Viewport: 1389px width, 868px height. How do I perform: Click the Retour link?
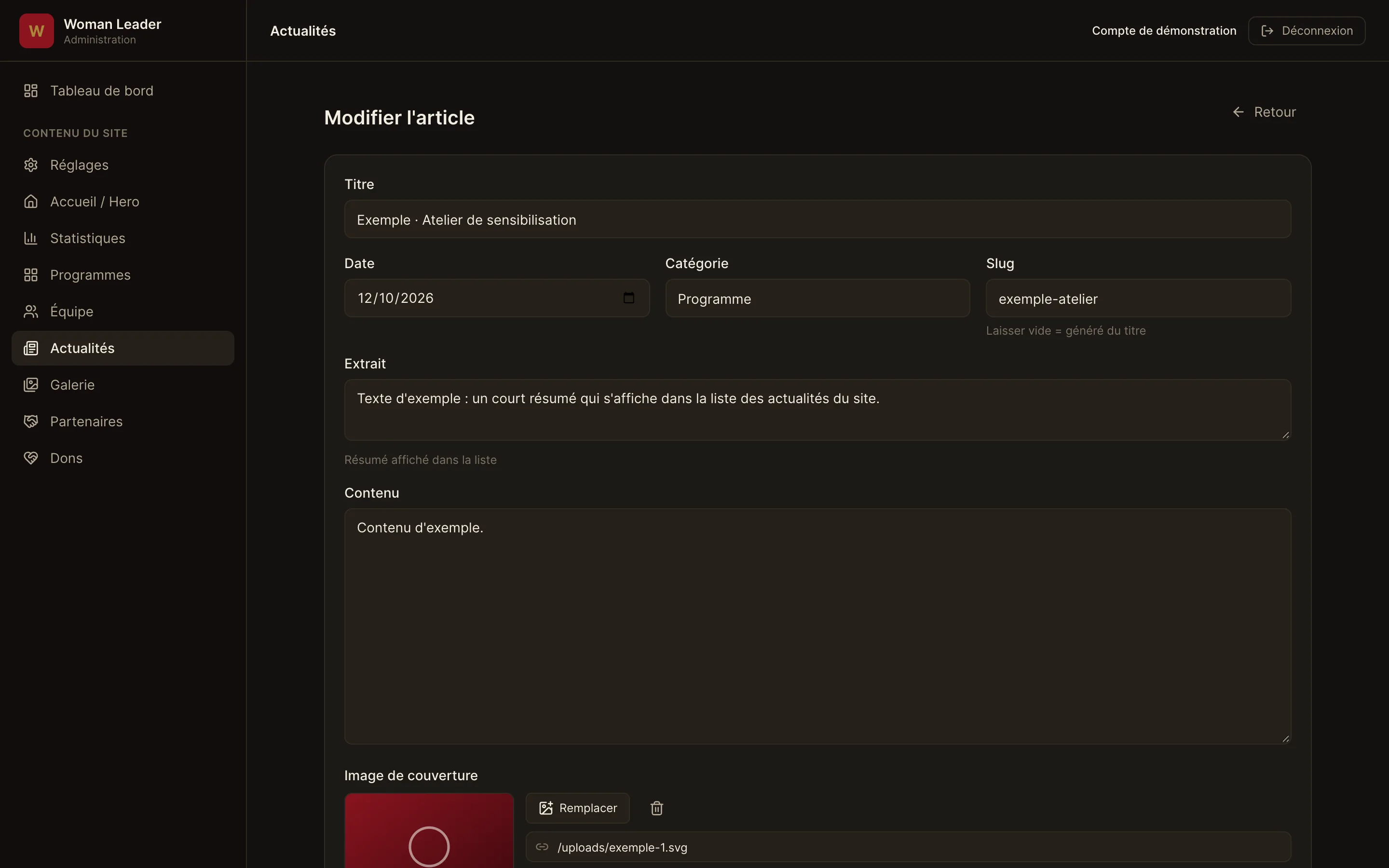pyautogui.click(x=1264, y=112)
